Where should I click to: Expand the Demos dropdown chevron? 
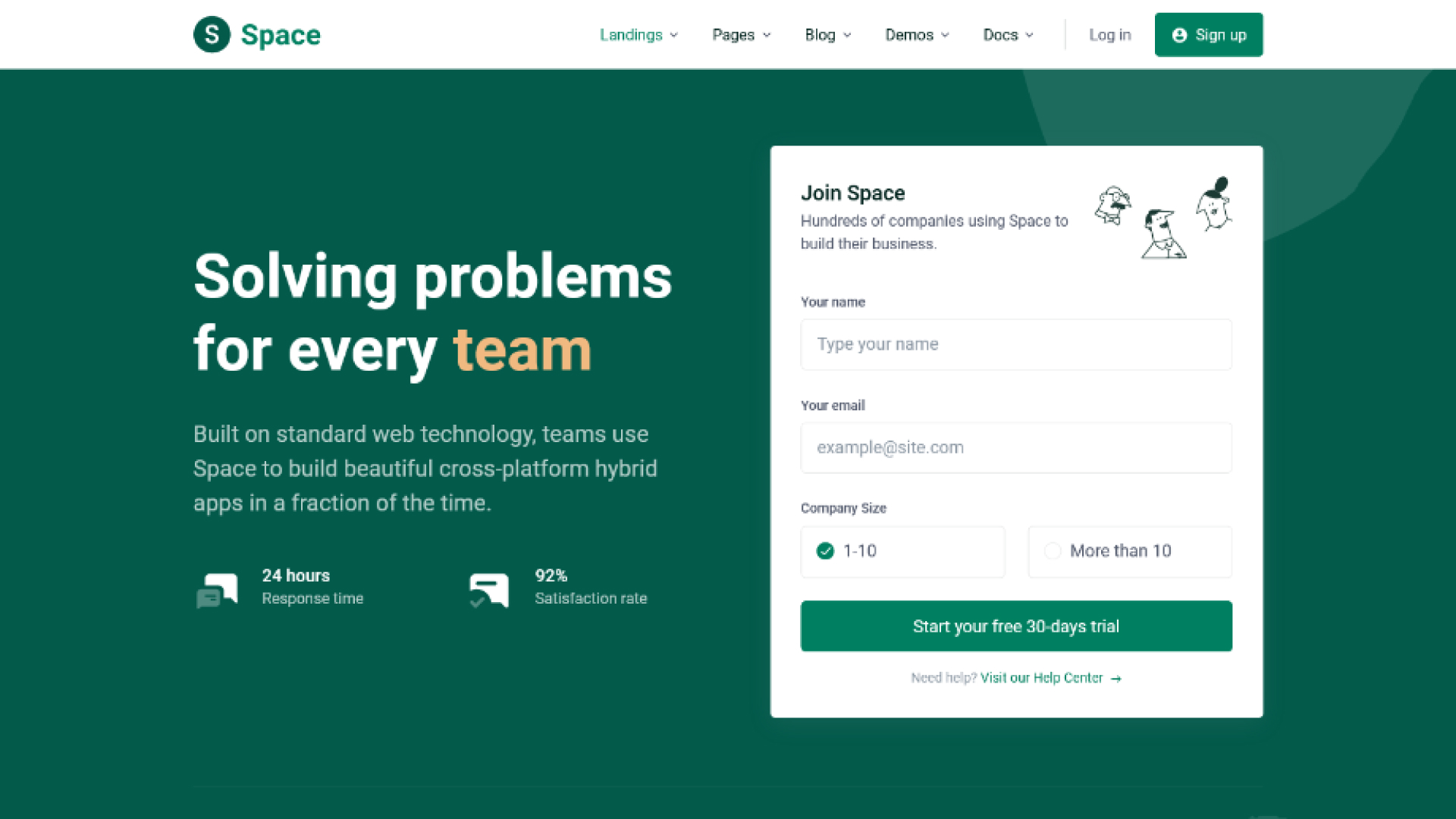click(945, 35)
